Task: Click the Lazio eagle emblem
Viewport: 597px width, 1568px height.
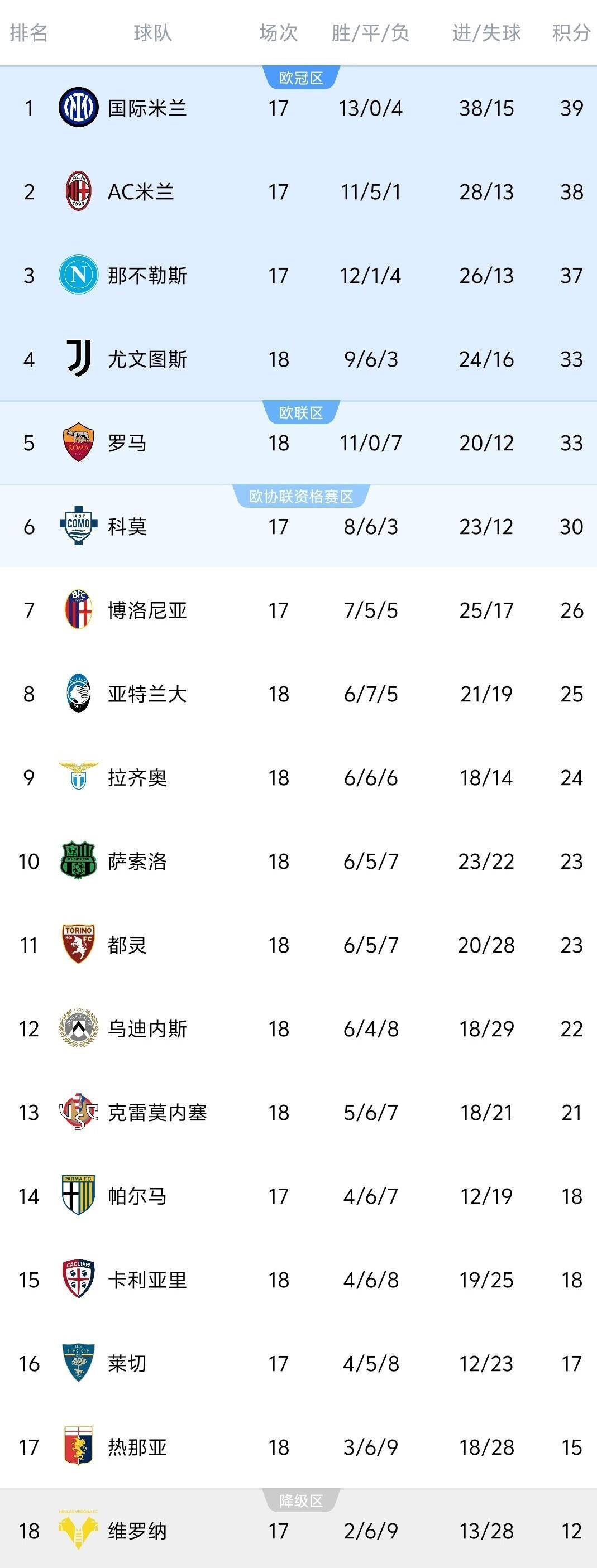Action: [x=78, y=776]
